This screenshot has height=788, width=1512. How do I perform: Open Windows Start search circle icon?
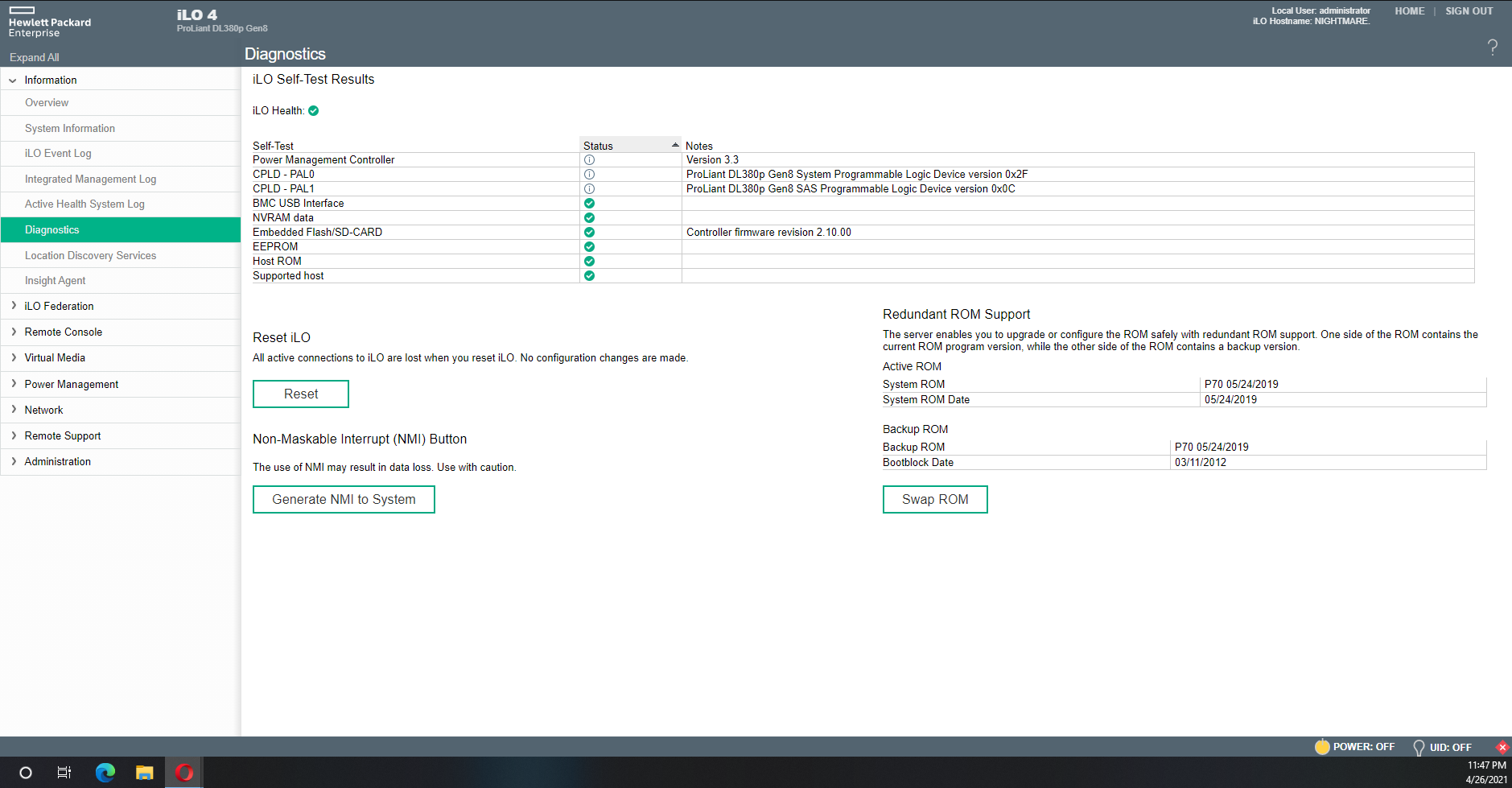(x=26, y=773)
